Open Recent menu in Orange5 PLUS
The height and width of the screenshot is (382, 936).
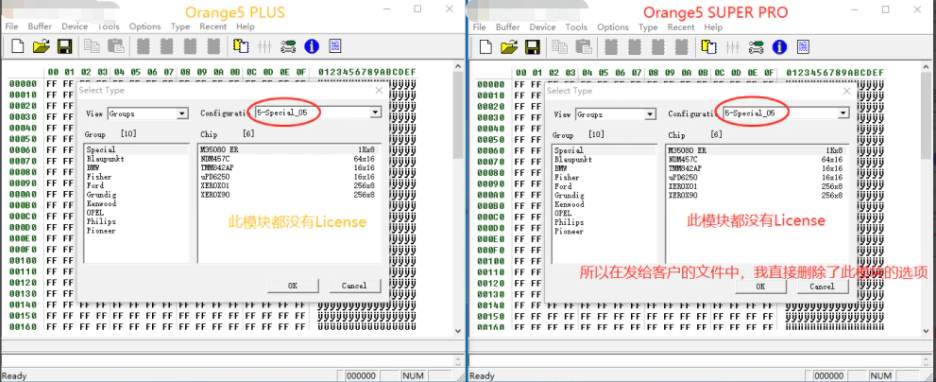click(x=213, y=26)
